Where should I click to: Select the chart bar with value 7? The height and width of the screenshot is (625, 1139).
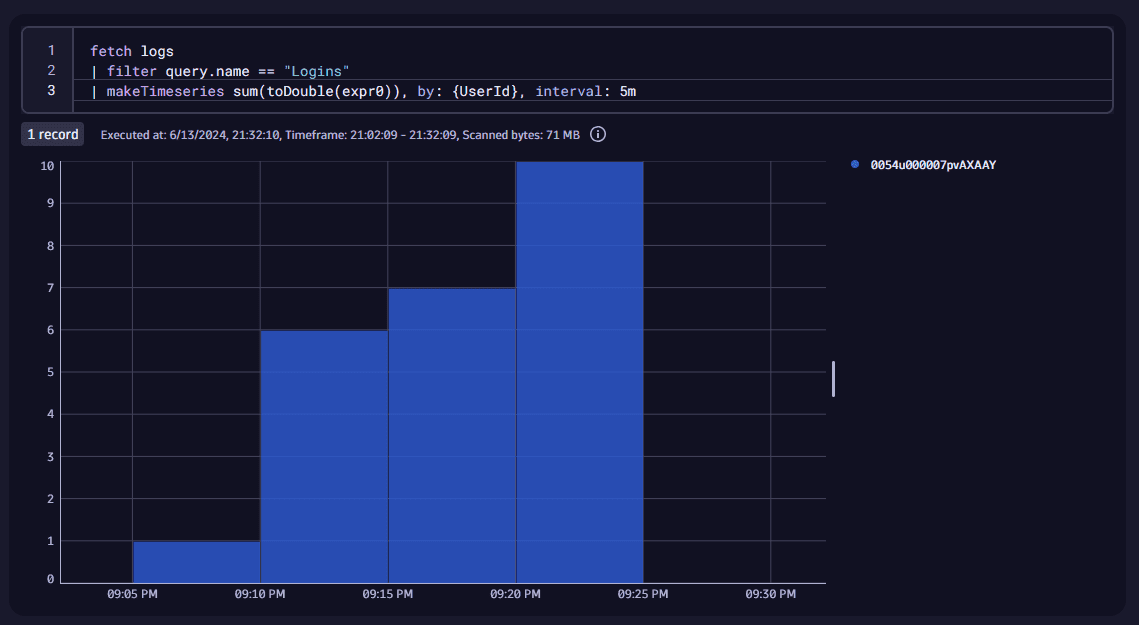coord(452,435)
